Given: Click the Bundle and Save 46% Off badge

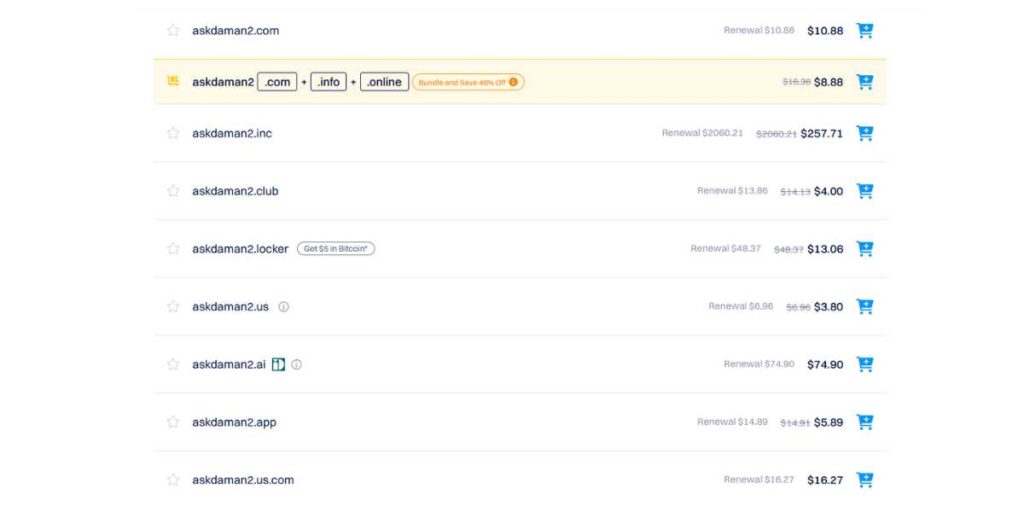Looking at the screenshot, I should pos(467,82).
